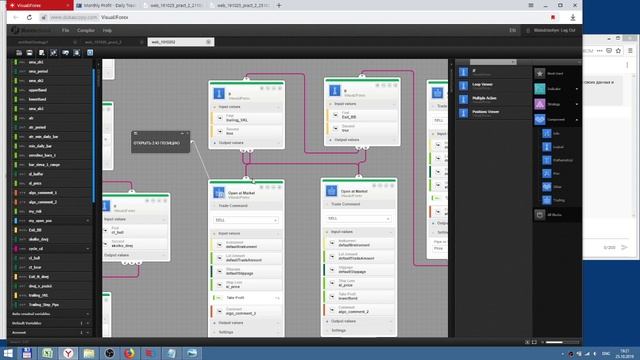Select the Component category icon
The width and height of the screenshot is (640, 360).
(540, 120)
